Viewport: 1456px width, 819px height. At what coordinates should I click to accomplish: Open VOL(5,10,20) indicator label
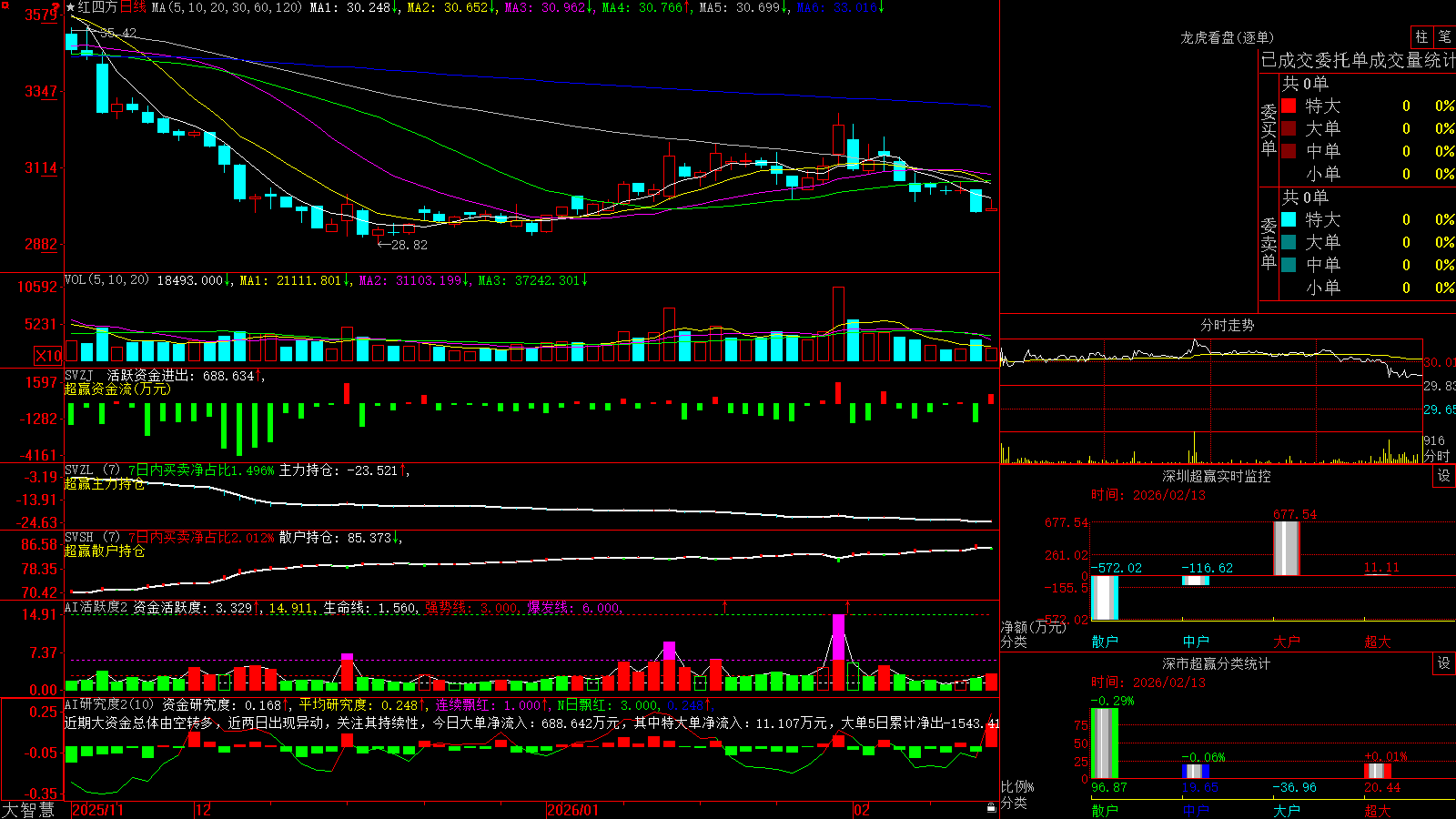106,280
